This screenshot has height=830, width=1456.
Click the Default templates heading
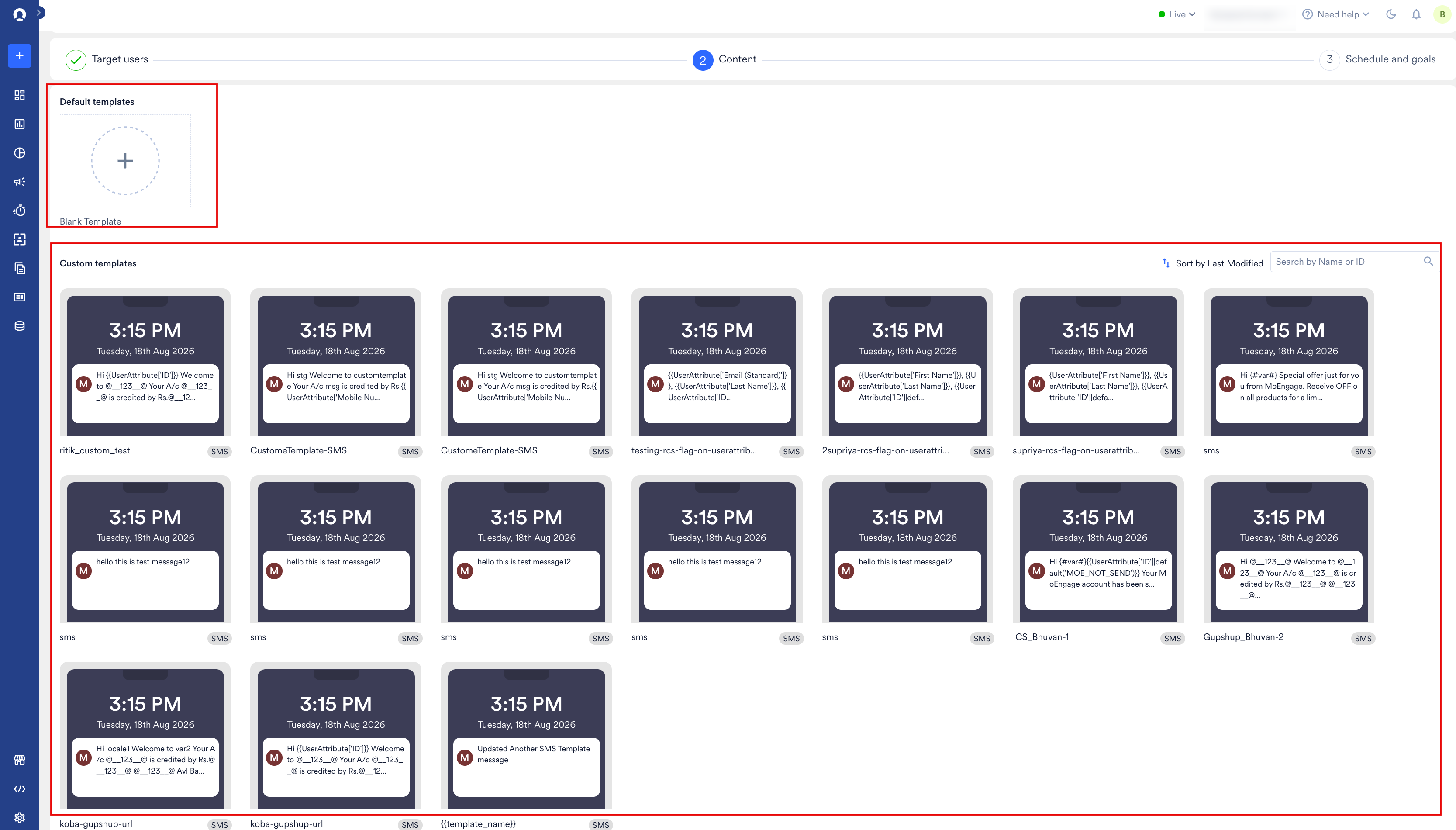(97, 101)
